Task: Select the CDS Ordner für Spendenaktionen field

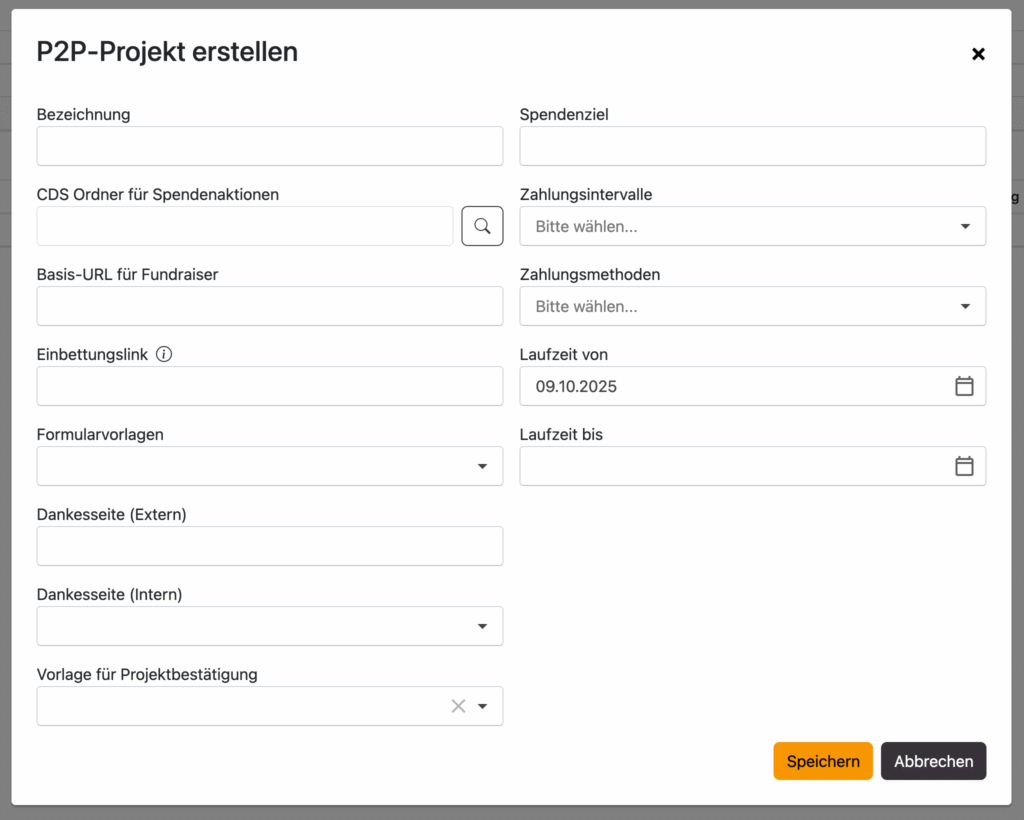Action: tap(245, 226)
